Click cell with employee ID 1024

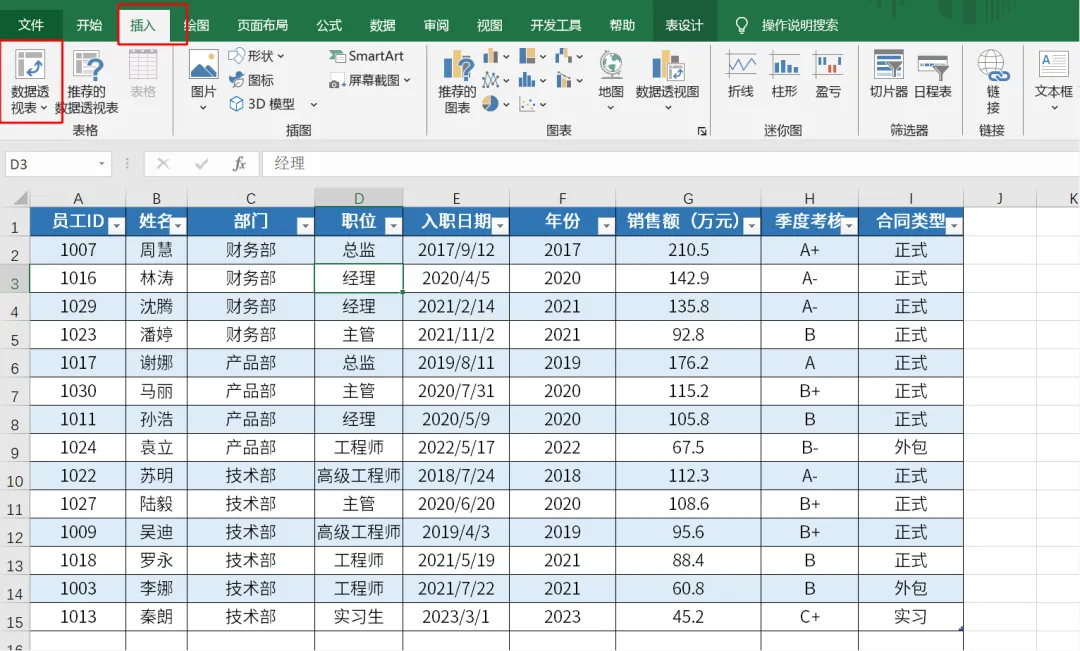point(78,448)
